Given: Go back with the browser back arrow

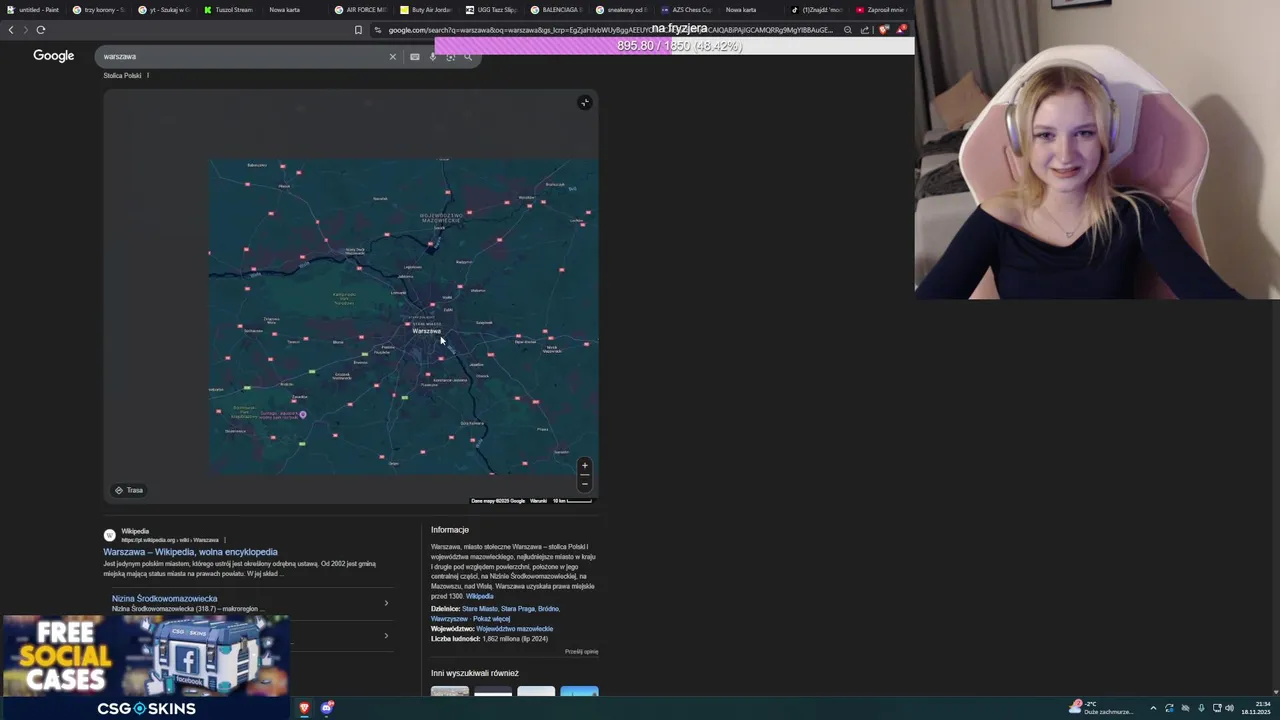Looking at the screenshot, I should [11, 30].
